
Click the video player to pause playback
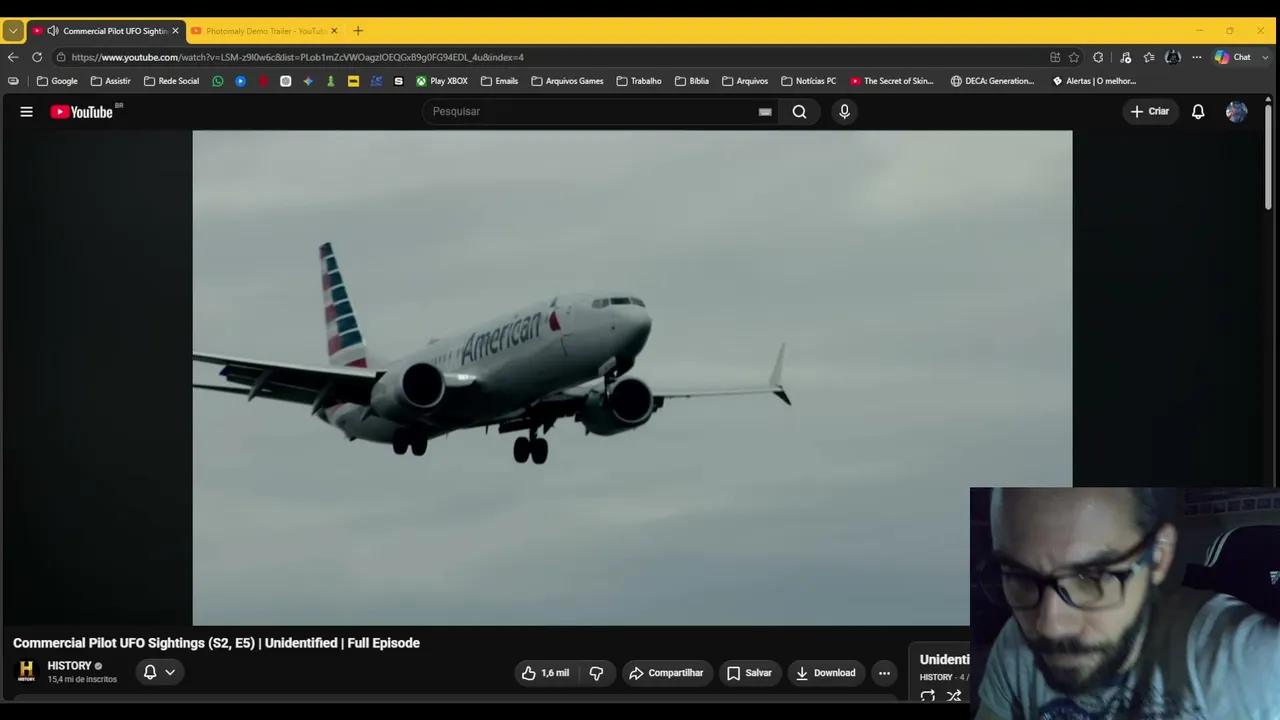[632, 378]
